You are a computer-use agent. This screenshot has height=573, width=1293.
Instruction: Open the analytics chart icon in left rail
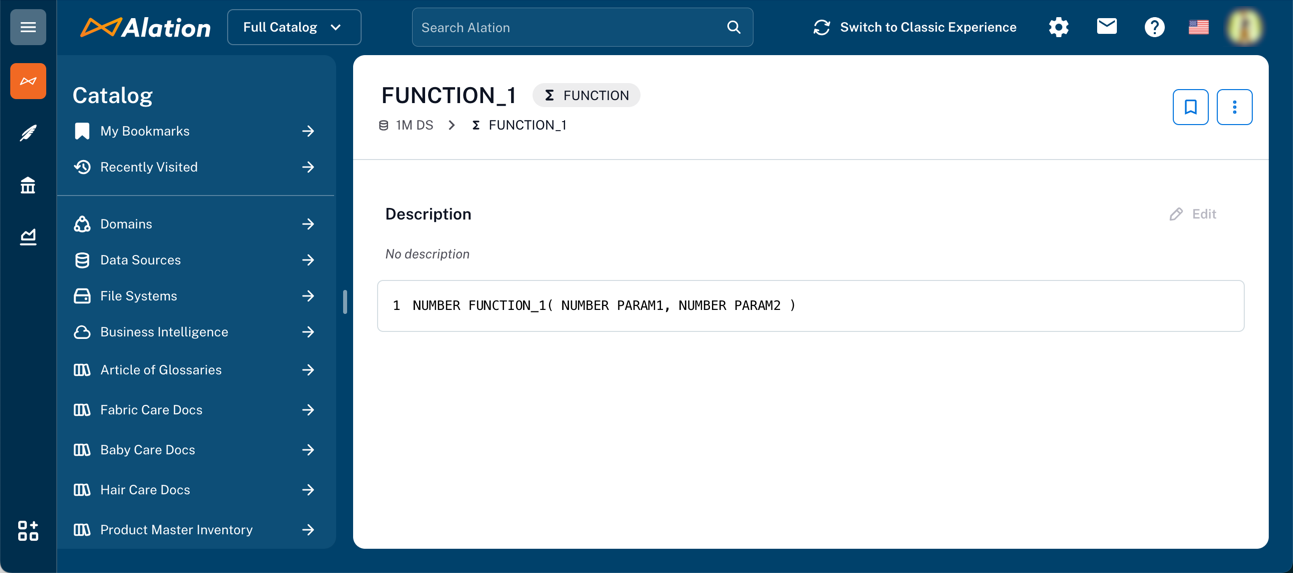coord(28,237)
